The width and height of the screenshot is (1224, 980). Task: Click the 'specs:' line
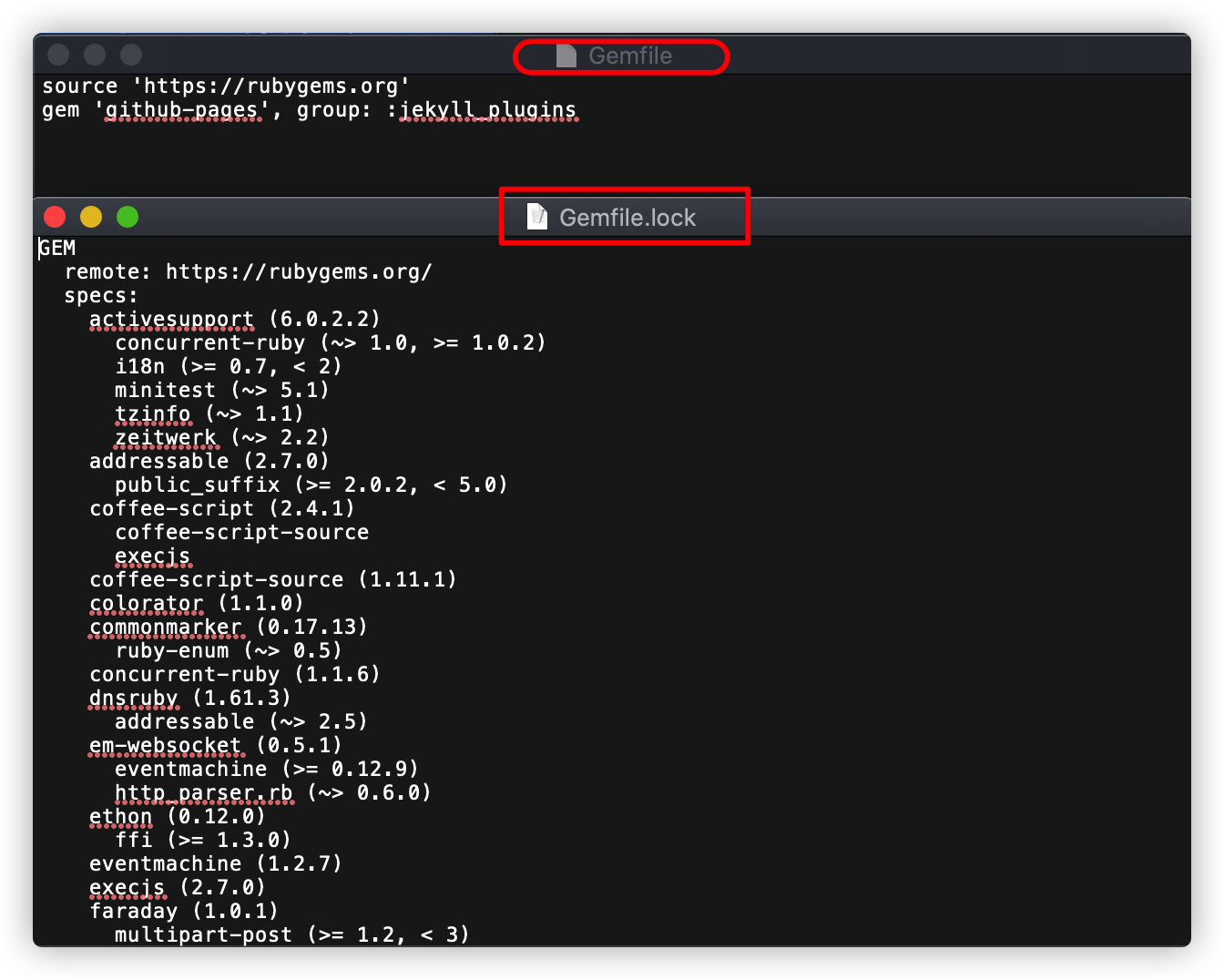tap(101, 296)
